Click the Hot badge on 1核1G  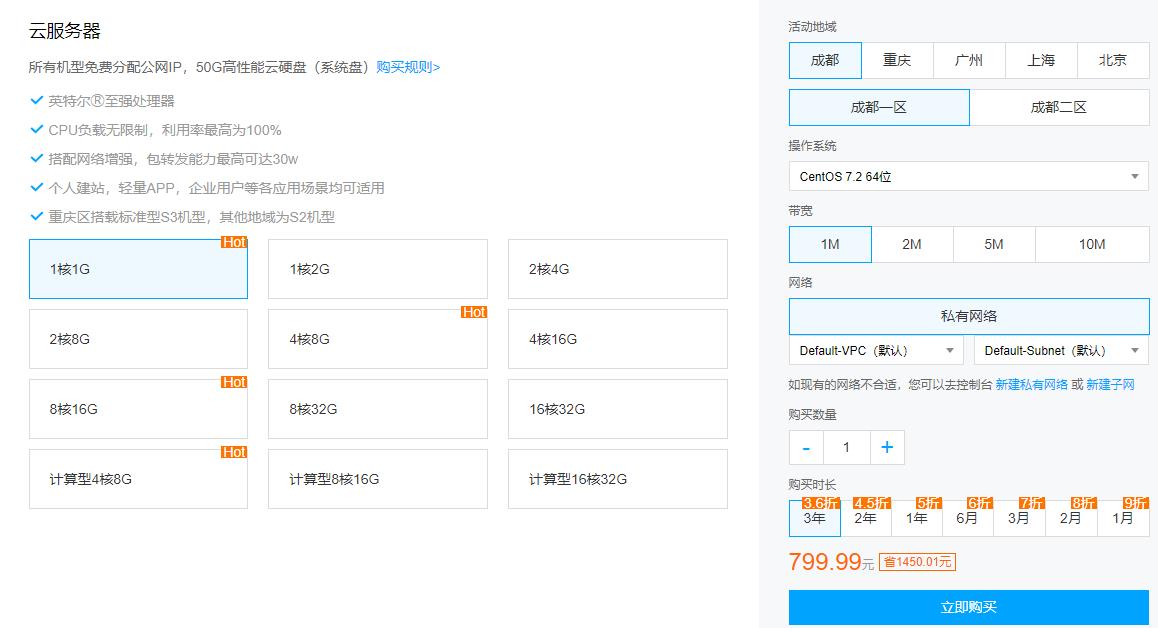click(x=234, y=242)
